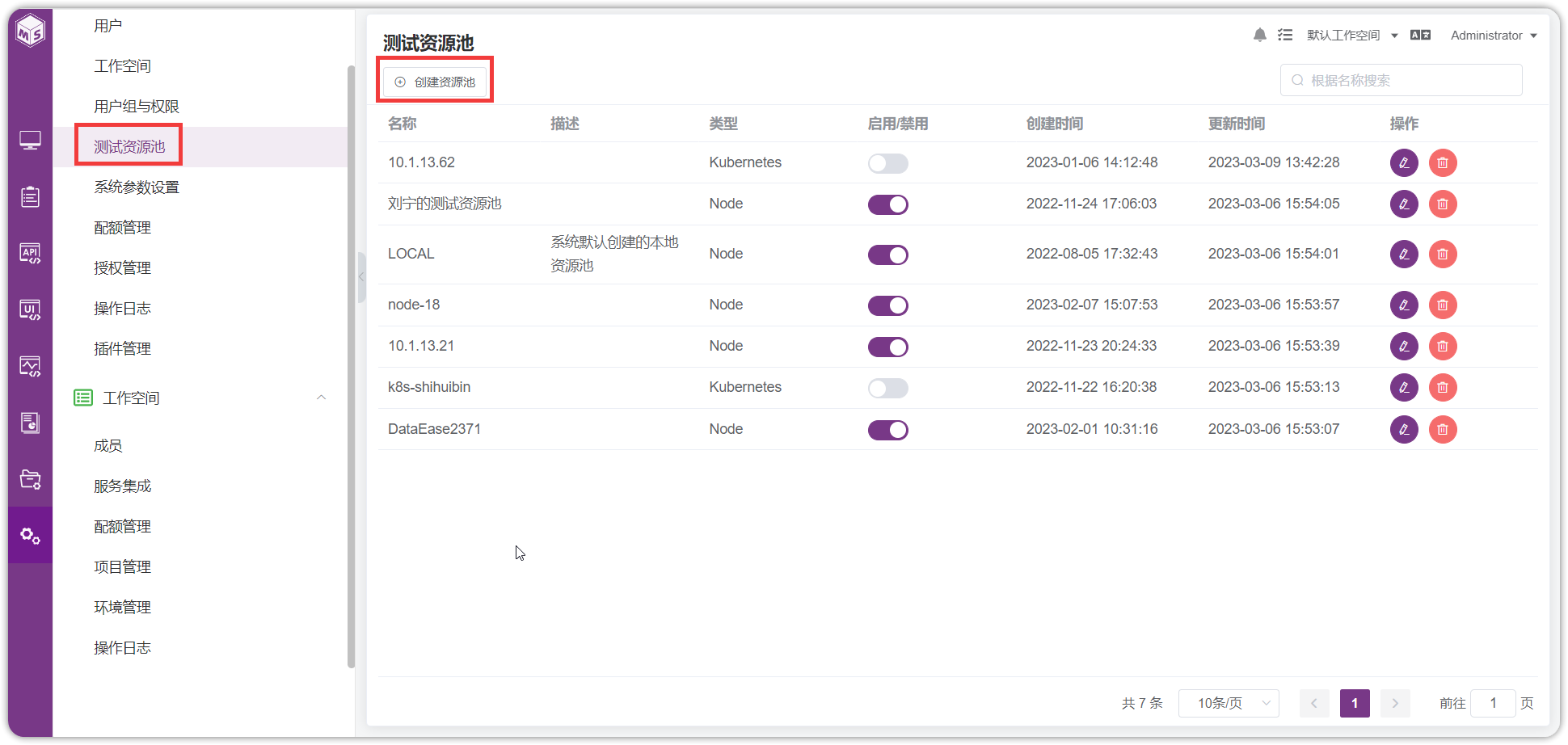
Task: Click the next page arrow
Action: (1395, 703)
